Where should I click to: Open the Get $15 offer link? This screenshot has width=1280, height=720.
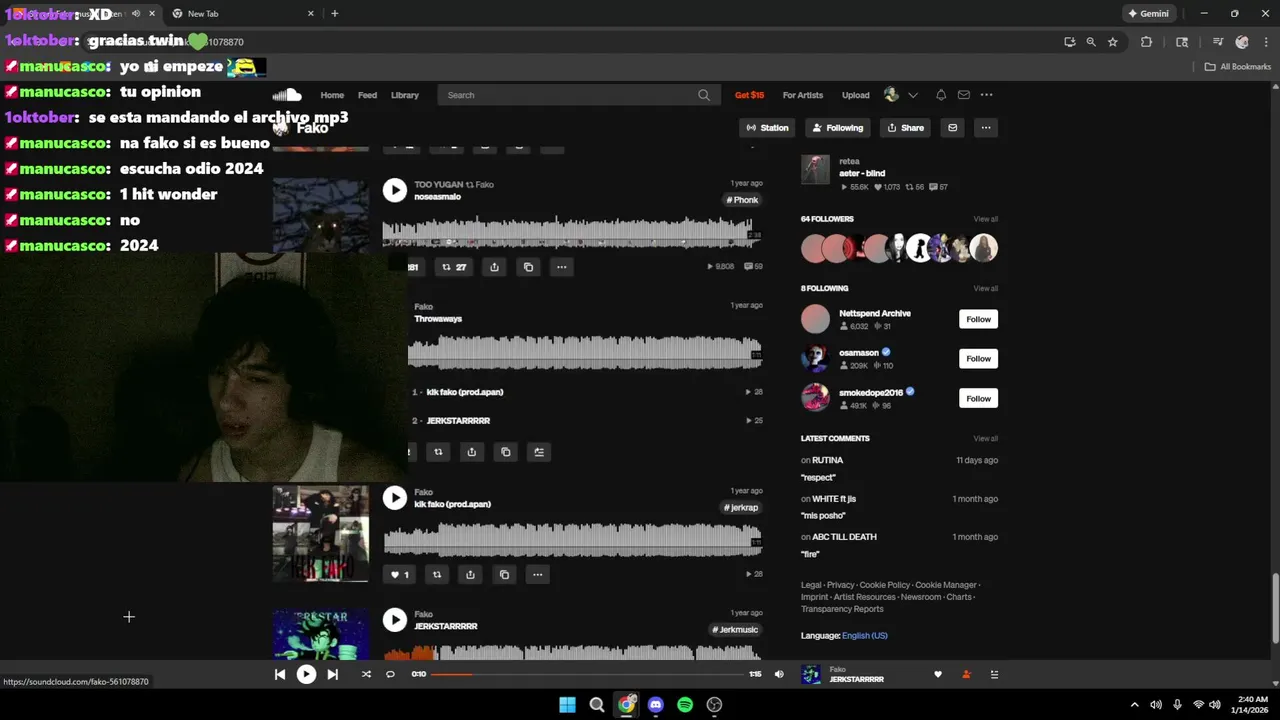coord(749,95)
